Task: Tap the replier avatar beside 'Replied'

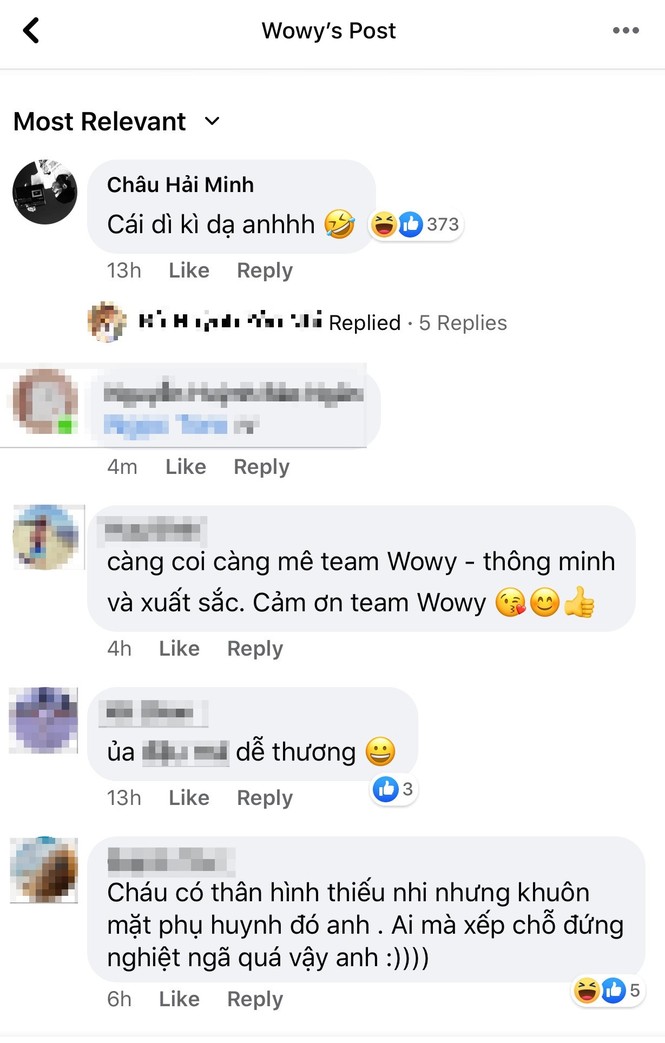Action: (x=107, y=322)
